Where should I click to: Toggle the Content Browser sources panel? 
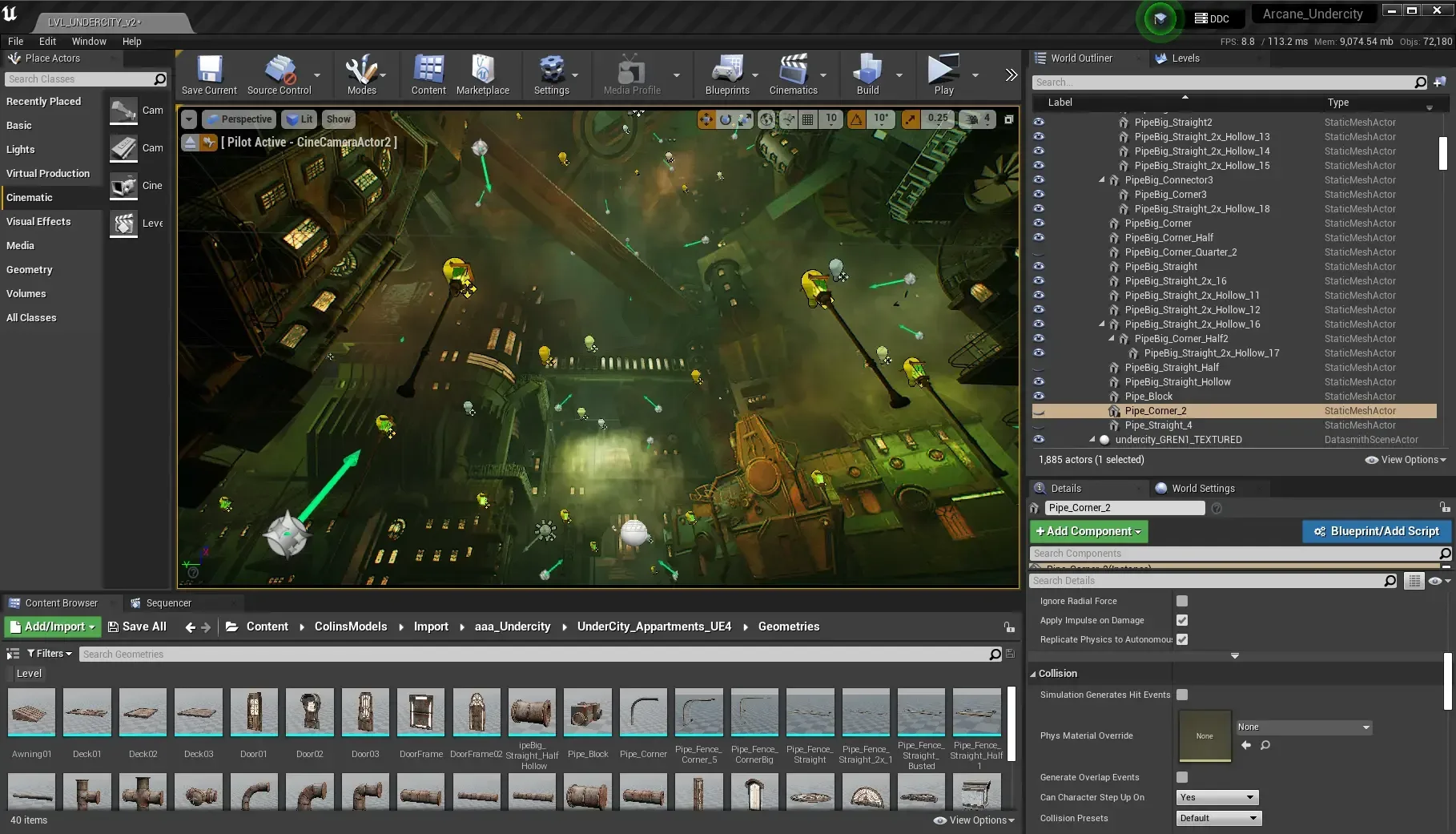tap(13, 654)
